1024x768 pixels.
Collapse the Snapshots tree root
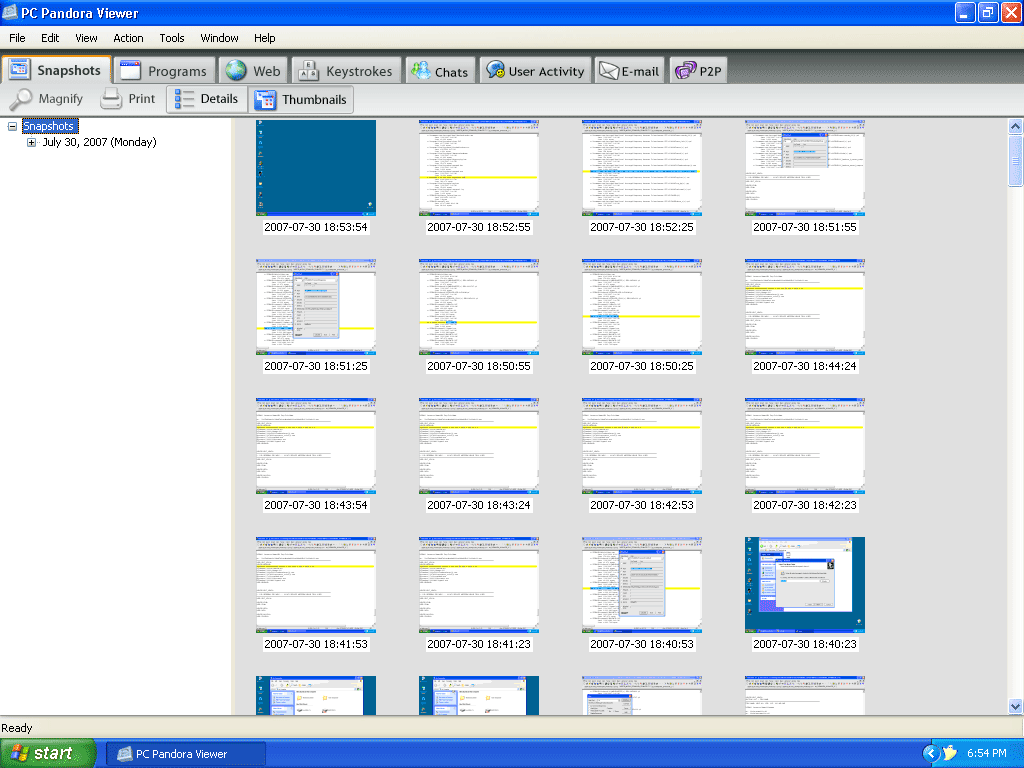(x=13, y=127)
